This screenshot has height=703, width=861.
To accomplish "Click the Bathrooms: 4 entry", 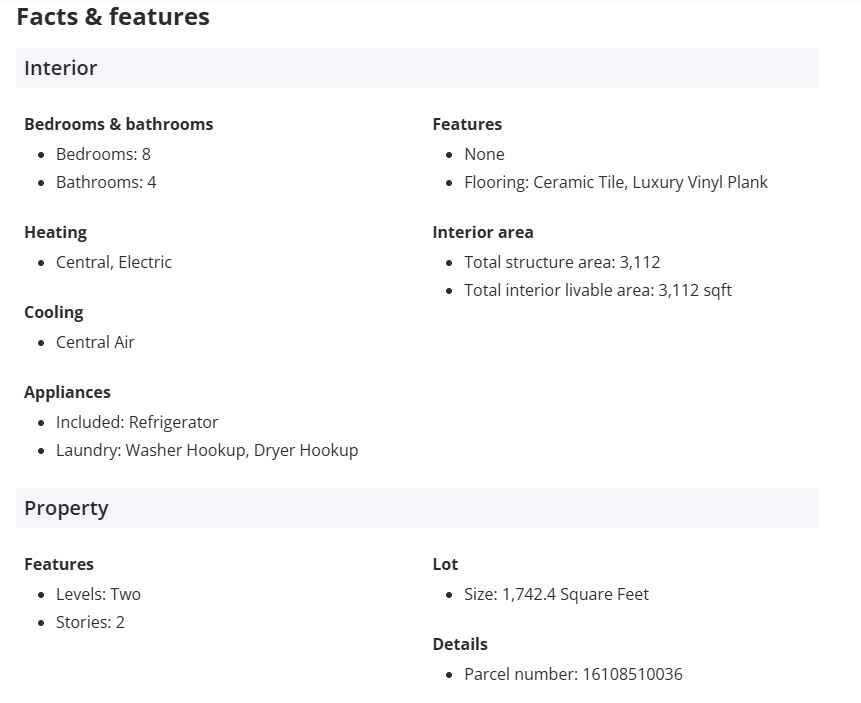I will 106,182.
